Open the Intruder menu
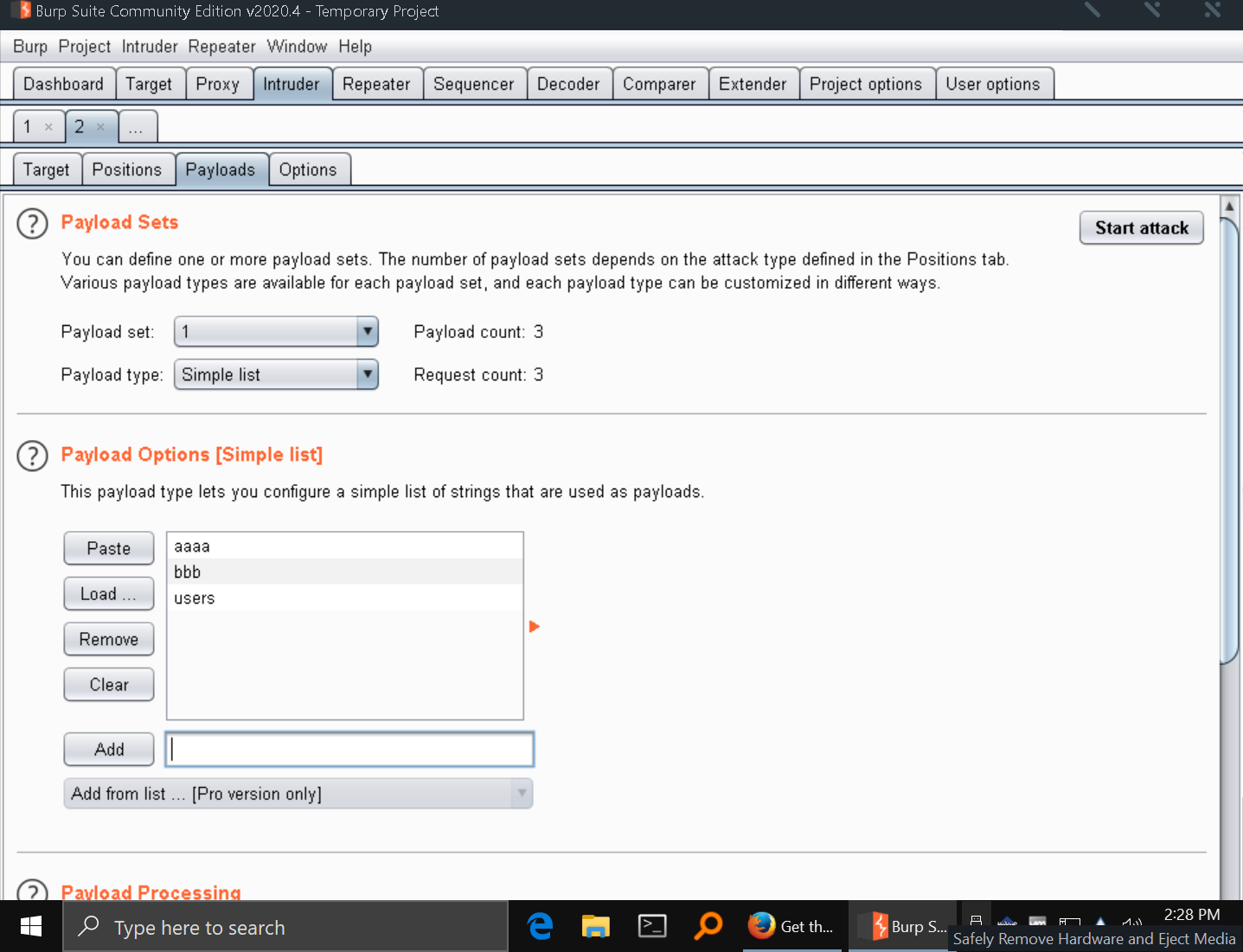 [150, 47]
